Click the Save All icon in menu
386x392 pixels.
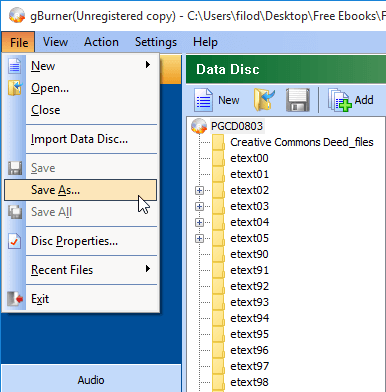[x=15, y=212]
